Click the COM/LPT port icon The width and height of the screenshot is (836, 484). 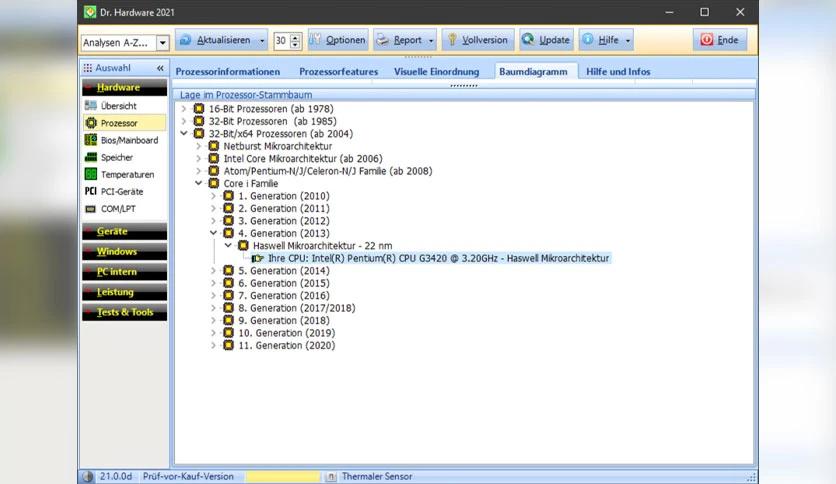[91, 209]
